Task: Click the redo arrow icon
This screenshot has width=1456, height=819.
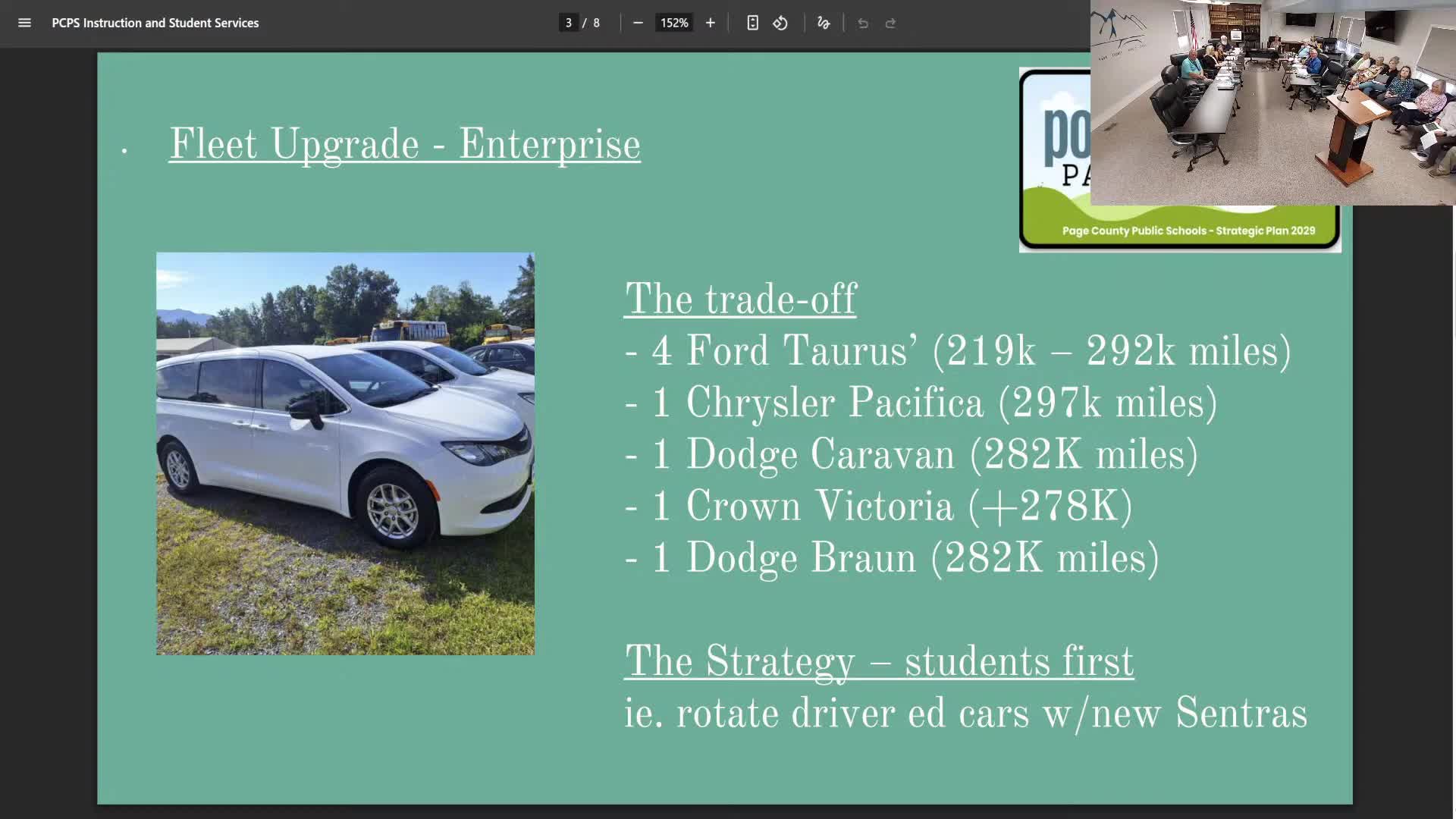Action: [890, 23]
